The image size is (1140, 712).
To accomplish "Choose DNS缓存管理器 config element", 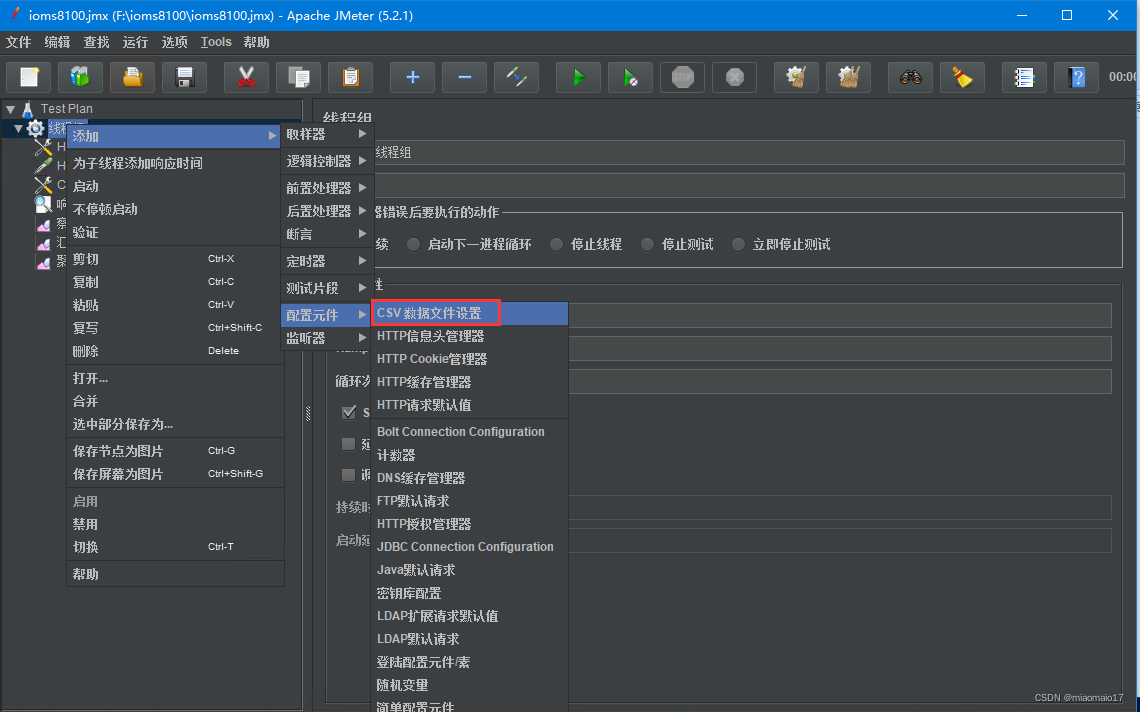I will [470, 479].
